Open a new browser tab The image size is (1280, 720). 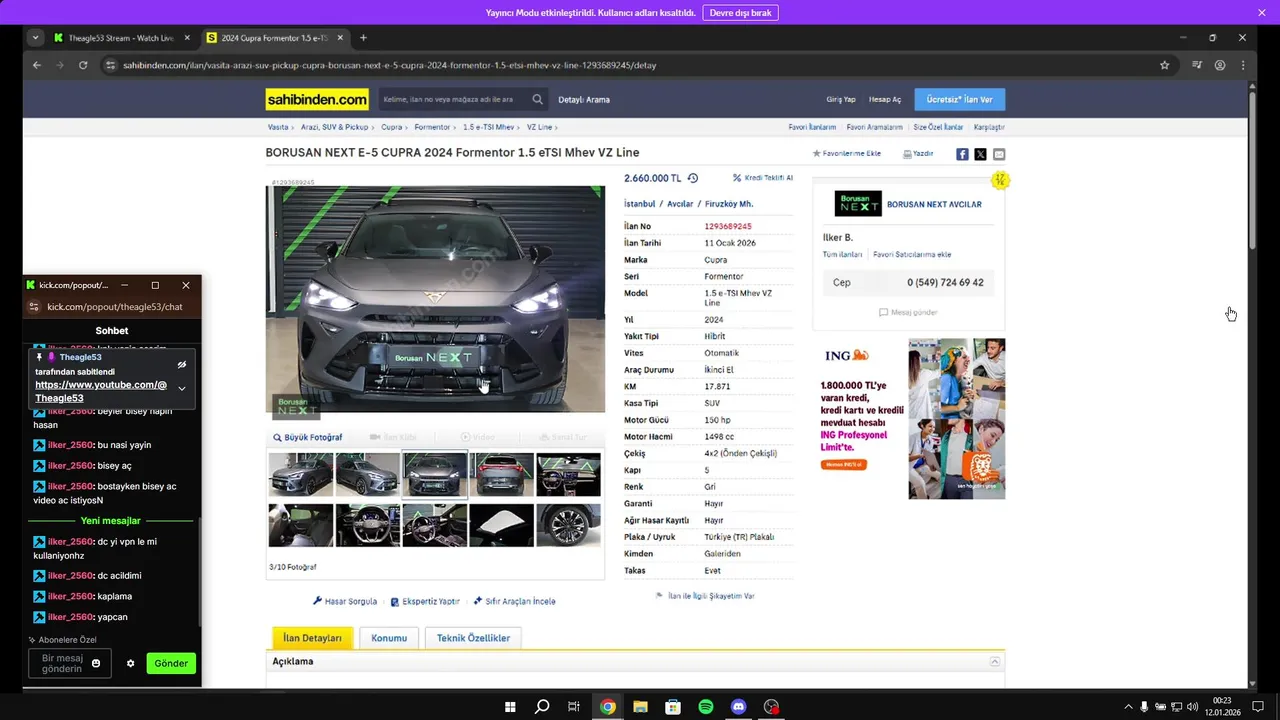pyautogui.click(x=363, y=38)
